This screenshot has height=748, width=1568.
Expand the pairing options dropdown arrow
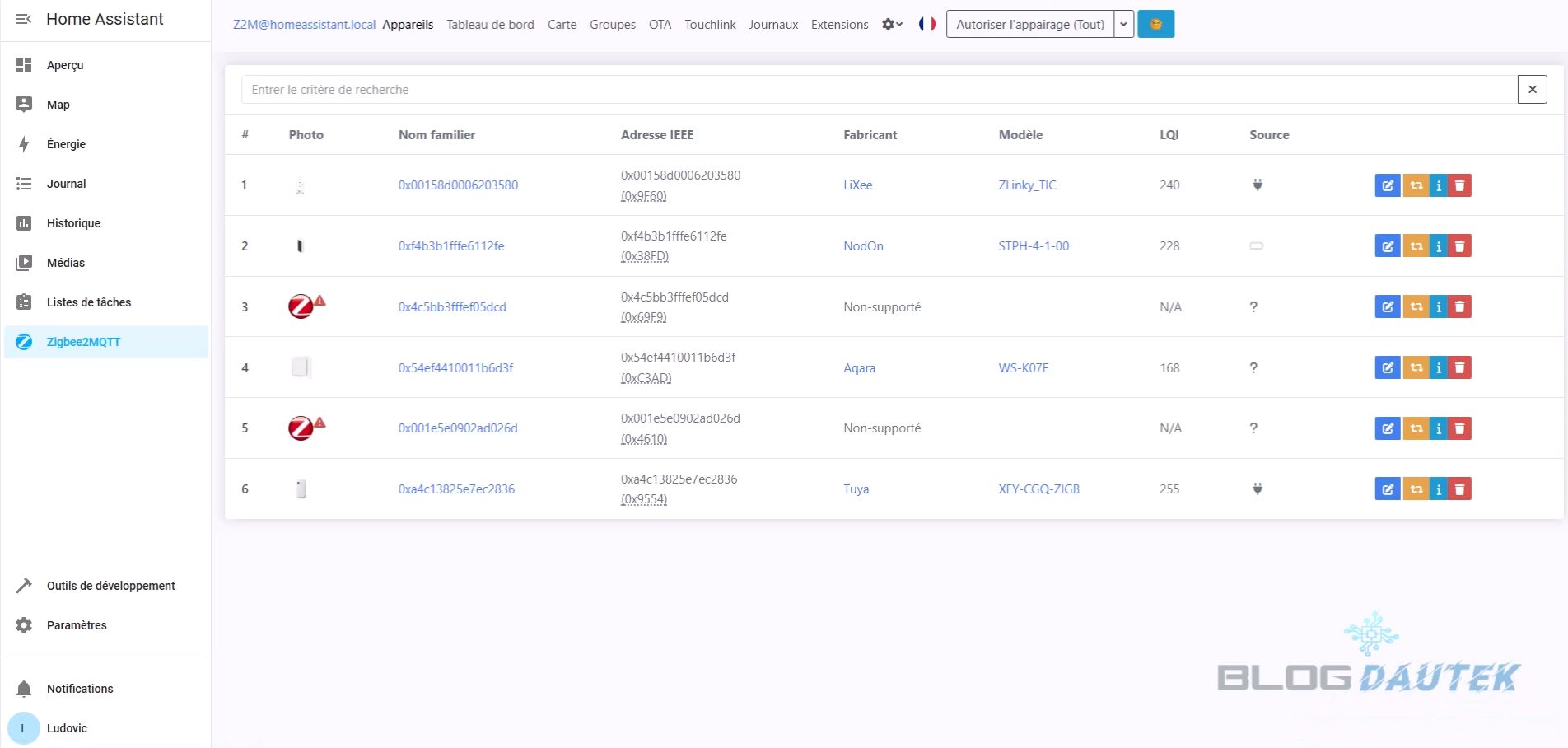tap(1123, 24)
